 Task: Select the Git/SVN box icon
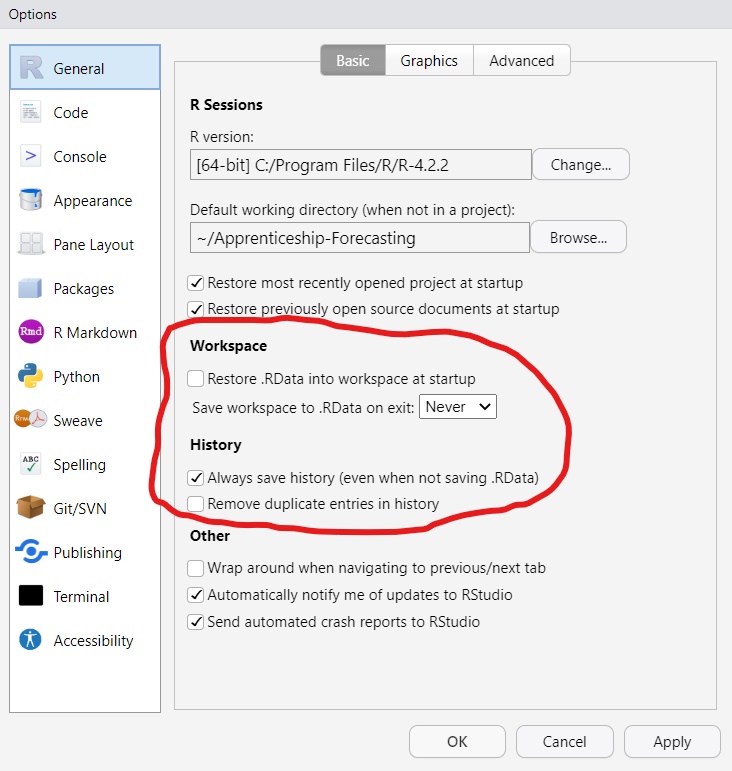click(31, 508)
